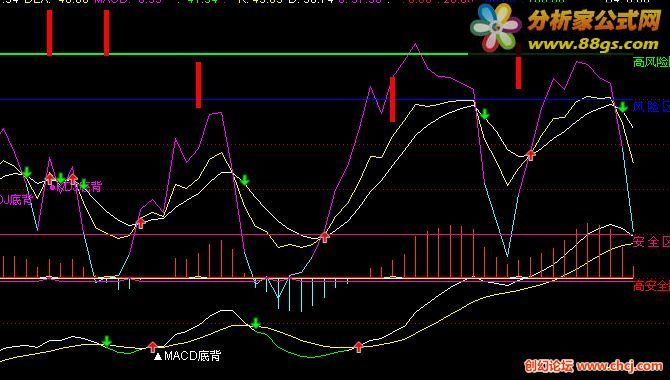Click the white triangle marker before MACD底背
Viewport: 670px width, 380px height.
point(158,356)
